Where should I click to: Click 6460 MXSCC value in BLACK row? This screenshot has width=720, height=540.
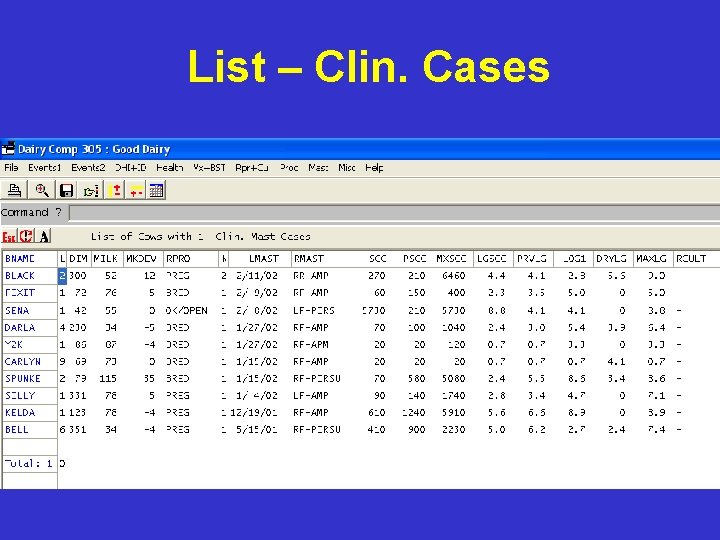click(x=453, y=276)
